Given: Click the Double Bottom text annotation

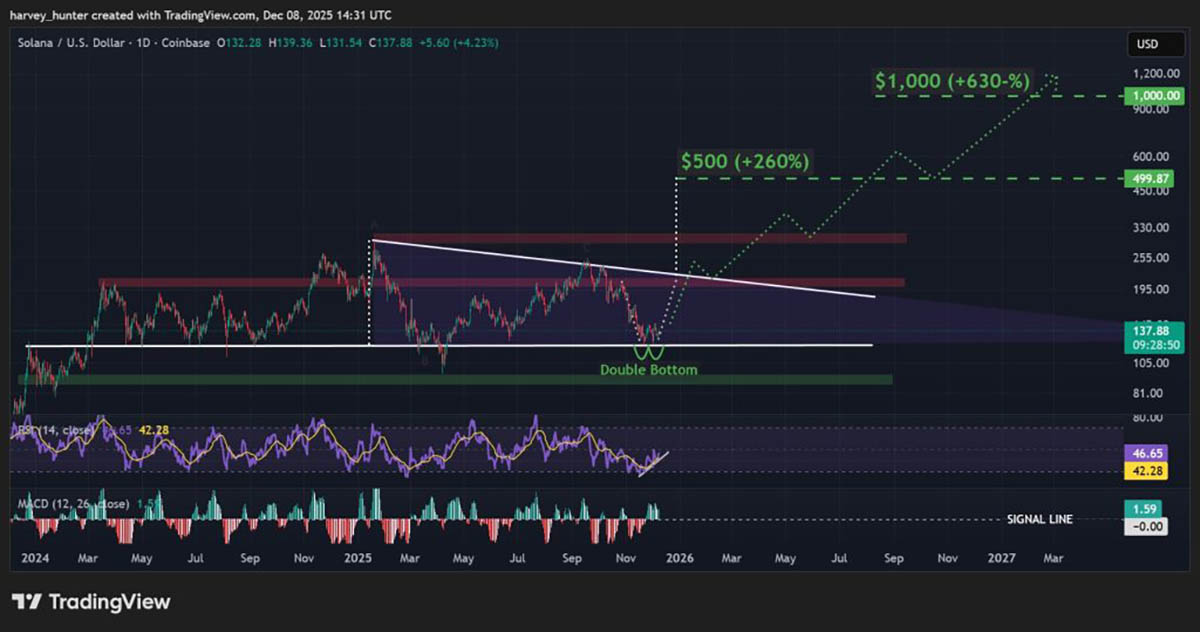Looking at the screenshot, I should [x=648, y=370].
